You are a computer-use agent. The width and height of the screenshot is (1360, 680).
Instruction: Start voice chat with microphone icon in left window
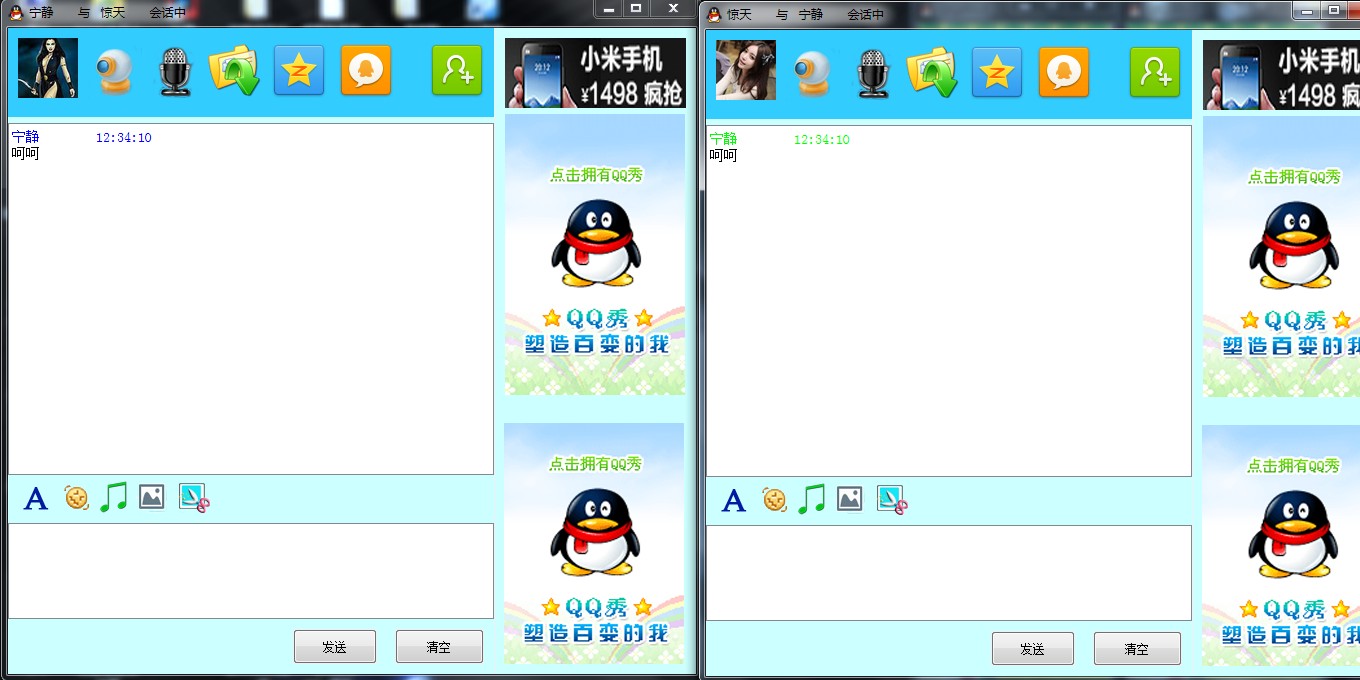pyautogui.click(x=174, y=71)
